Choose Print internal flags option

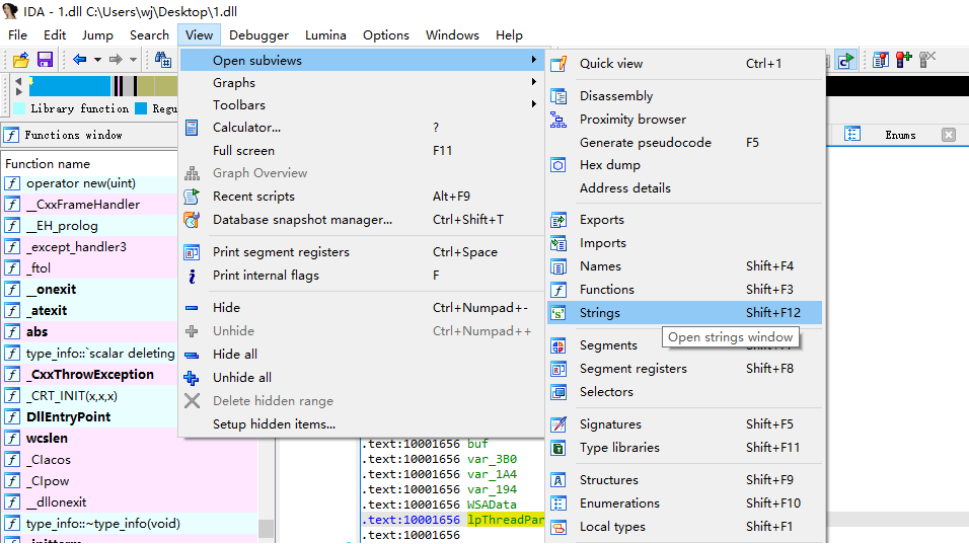click(362, 276)
